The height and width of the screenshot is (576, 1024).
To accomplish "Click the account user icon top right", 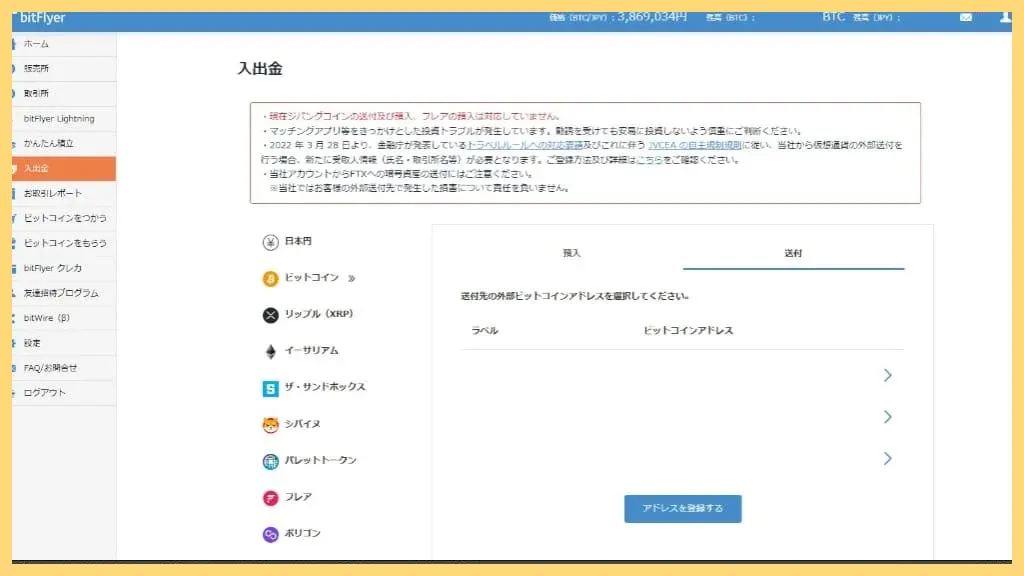I will [x=1005, y=17].
